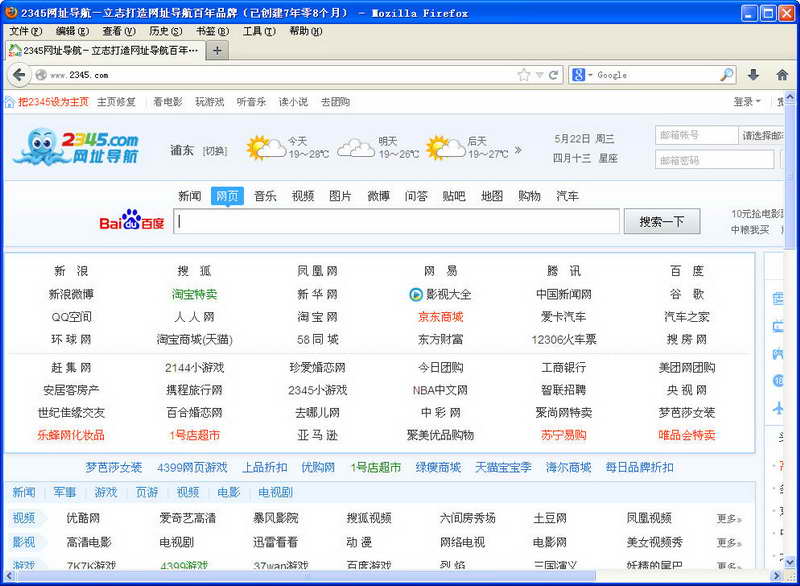Open a new tab with plus button
This screenshot has width=800, height=586.
[x=217, y=50]
